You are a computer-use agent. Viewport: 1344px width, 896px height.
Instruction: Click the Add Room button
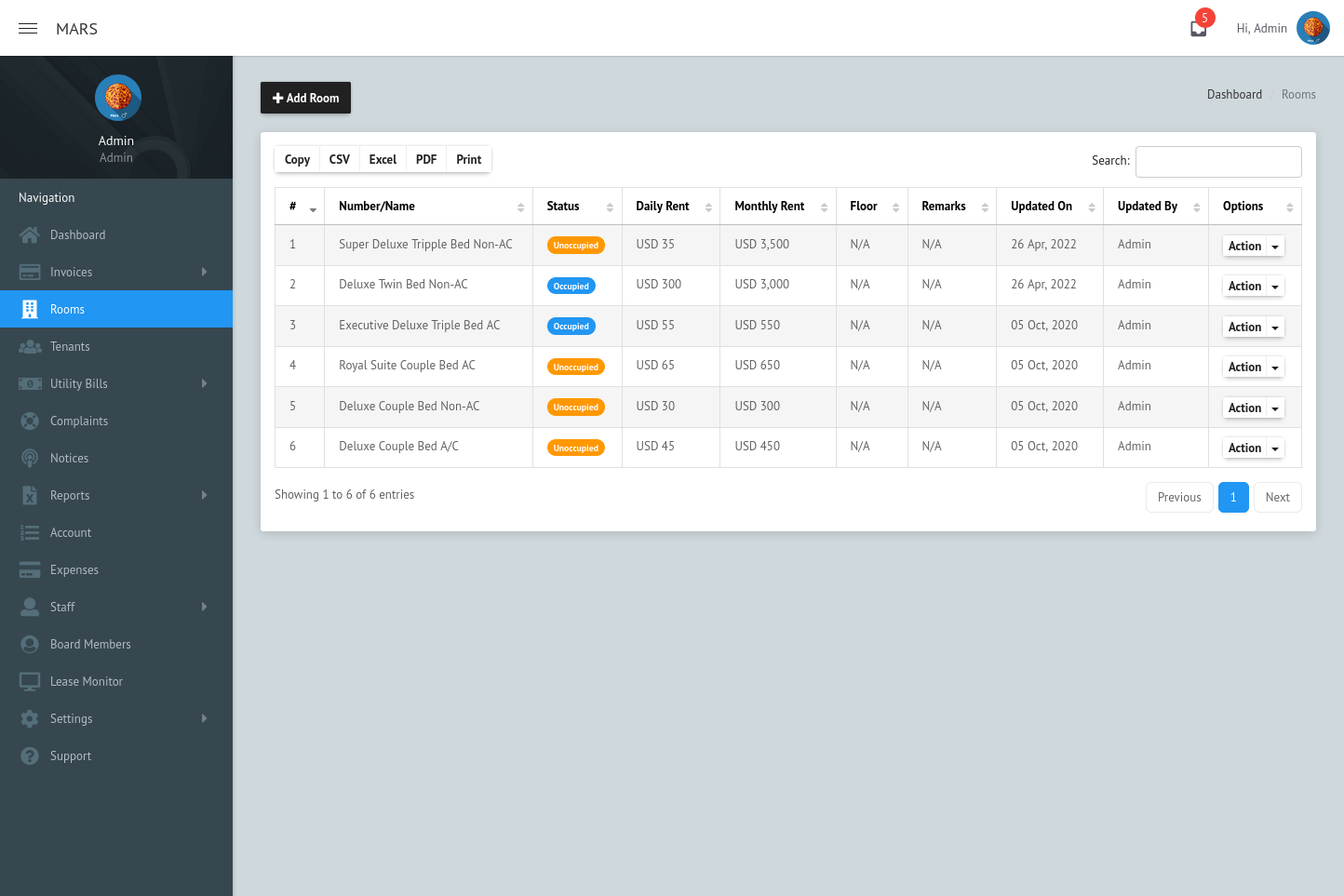[x=305, y=98]
